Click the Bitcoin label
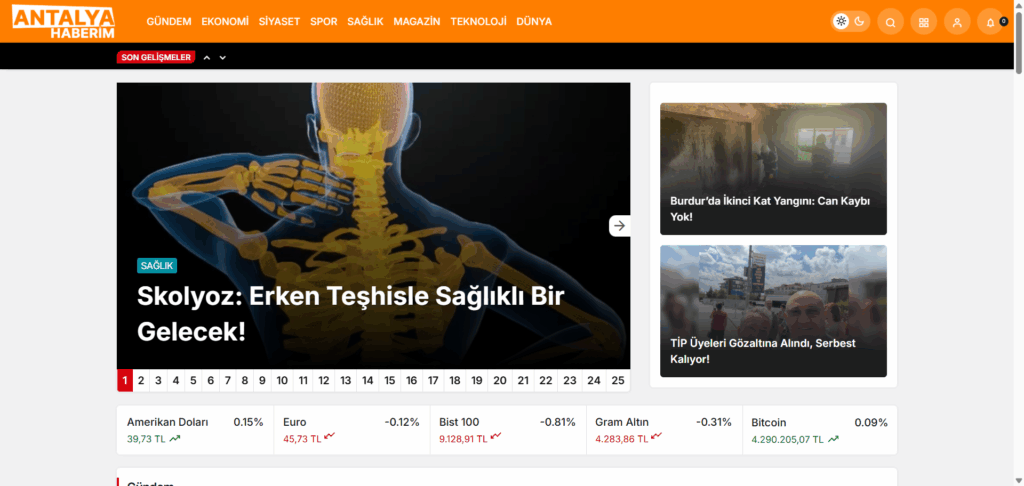The height and width of the screenshot is (486, 1024). tap(769, 422)
